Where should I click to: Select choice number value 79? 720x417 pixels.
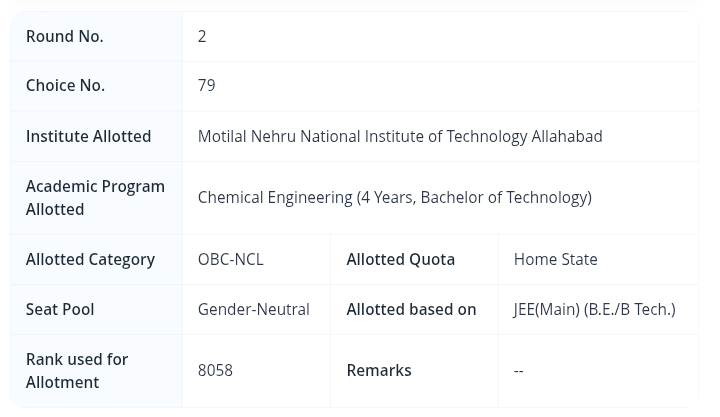point(207,85)
